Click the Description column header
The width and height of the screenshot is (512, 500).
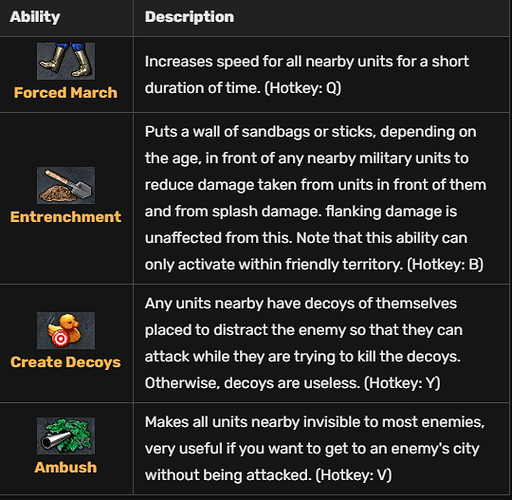189,17
